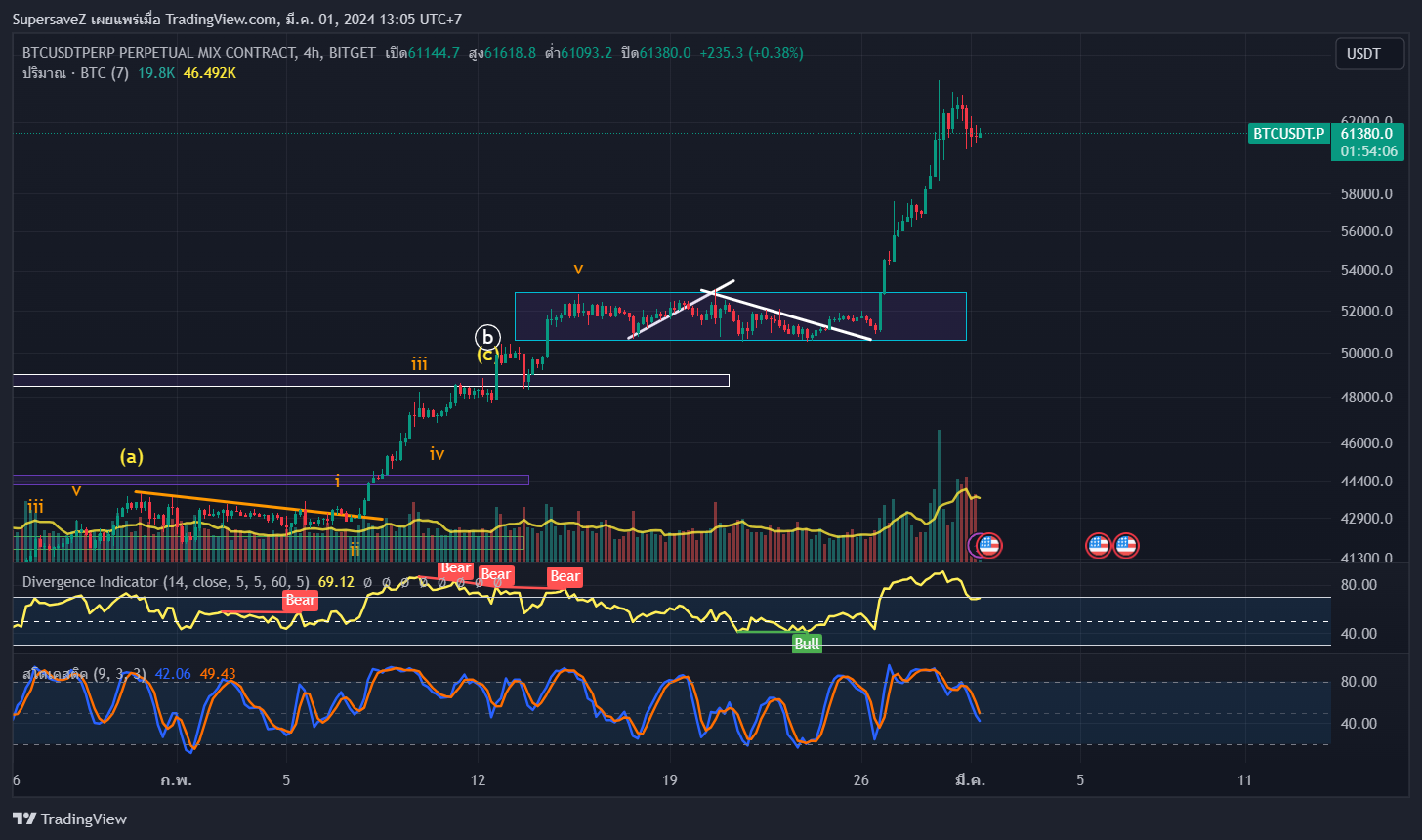The image size is (1422, 840).
Task: Click the green Bull divergence label
Action: 807,644
